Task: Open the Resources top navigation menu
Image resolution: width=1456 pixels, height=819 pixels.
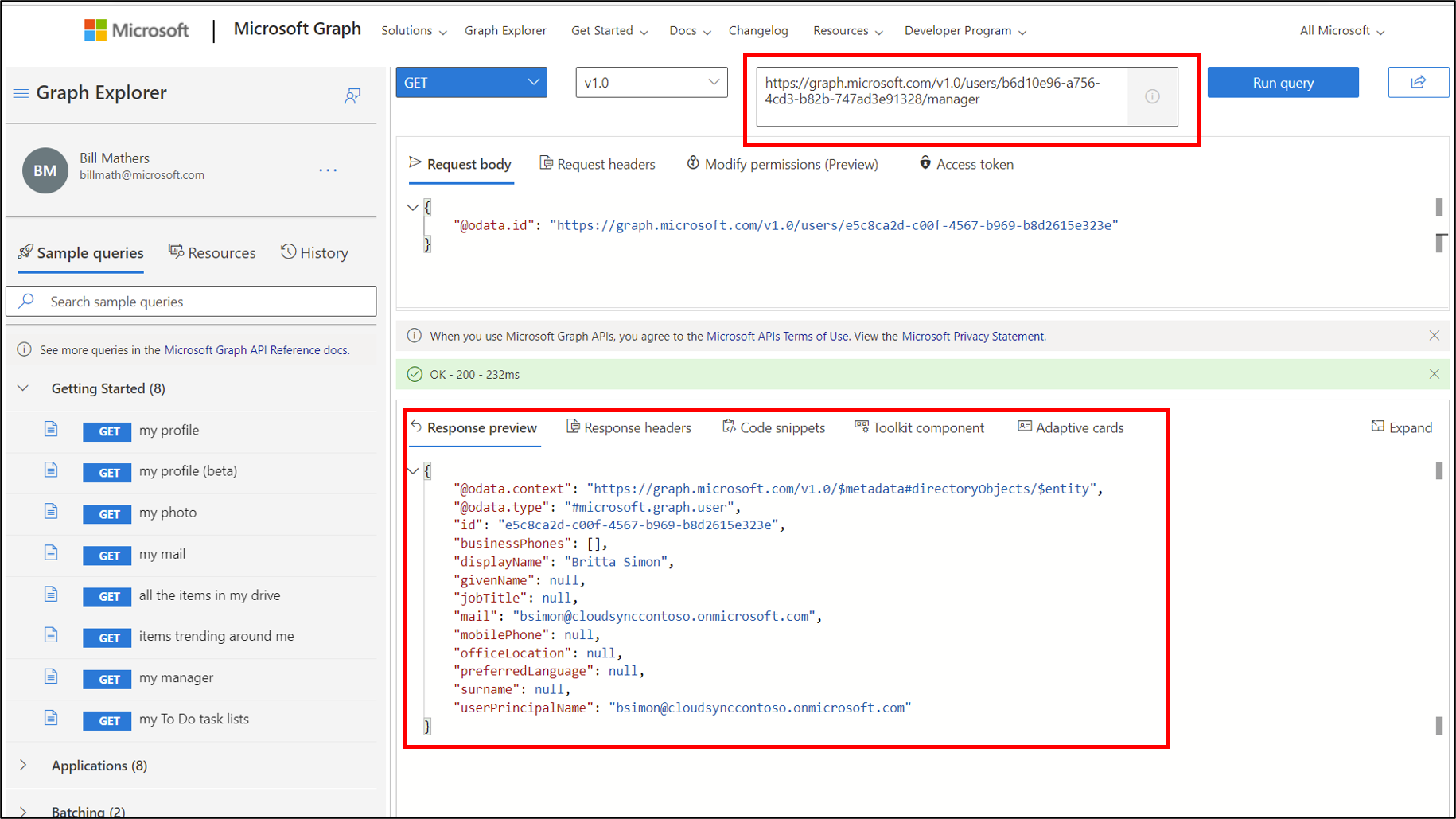Action: click(848, 30)
